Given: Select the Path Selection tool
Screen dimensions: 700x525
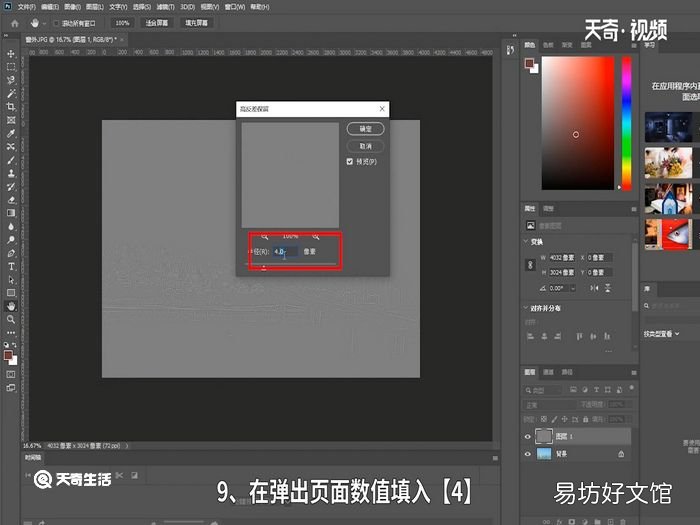Looking at the screenshot, I should (11, 280).
